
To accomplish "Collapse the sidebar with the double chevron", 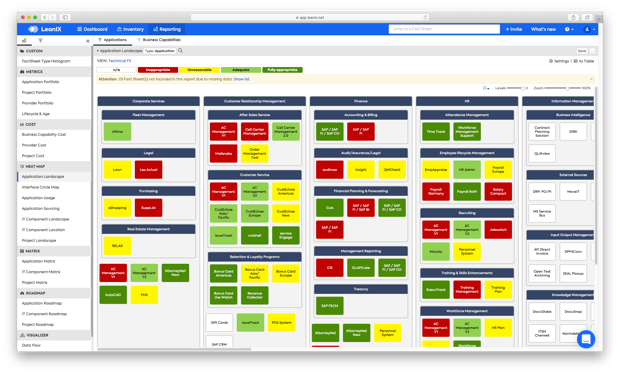I will tap(87, 41).
